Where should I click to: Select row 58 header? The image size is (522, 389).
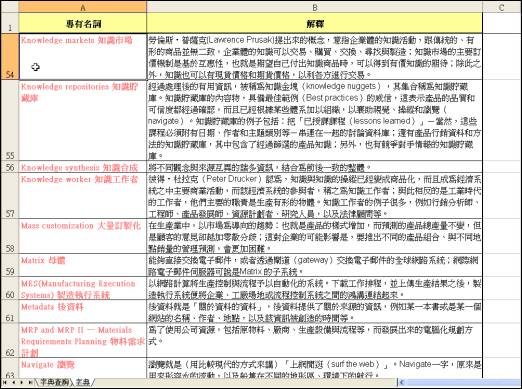[x=10, y=236]
